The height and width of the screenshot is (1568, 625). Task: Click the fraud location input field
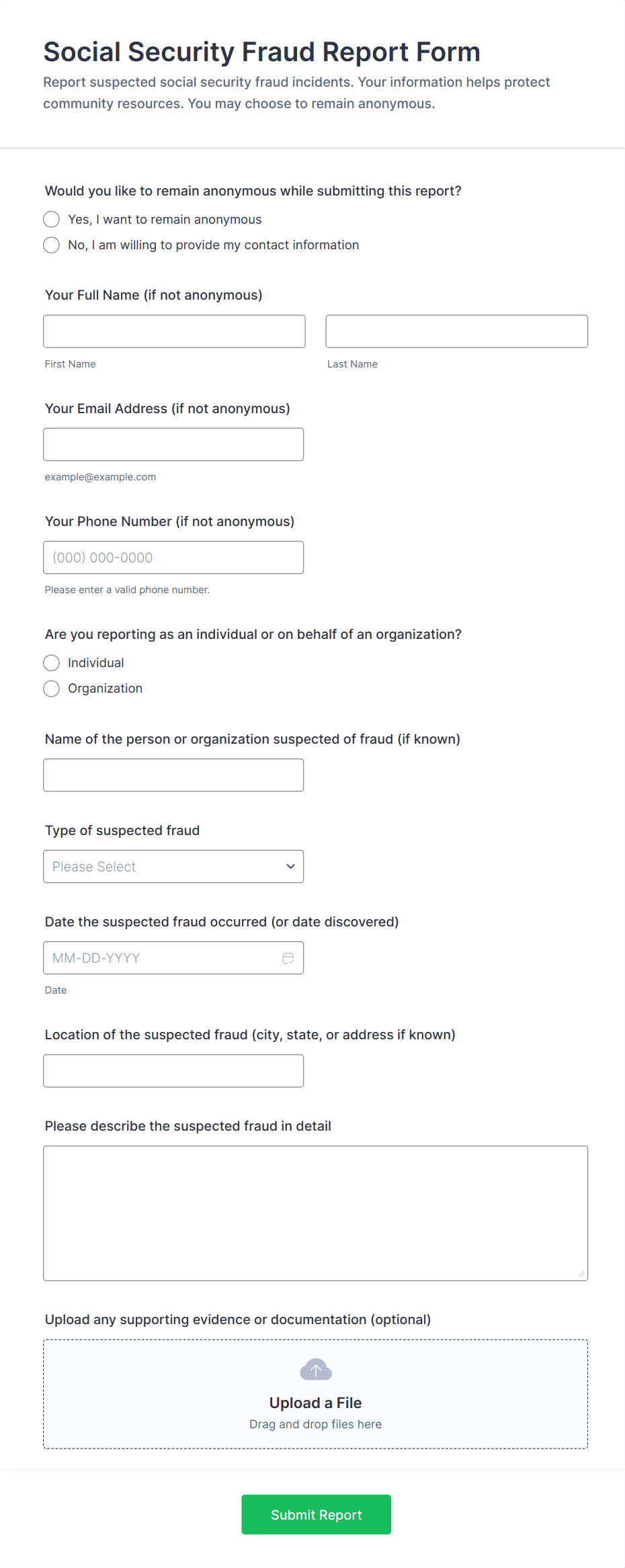point(173,1071)
